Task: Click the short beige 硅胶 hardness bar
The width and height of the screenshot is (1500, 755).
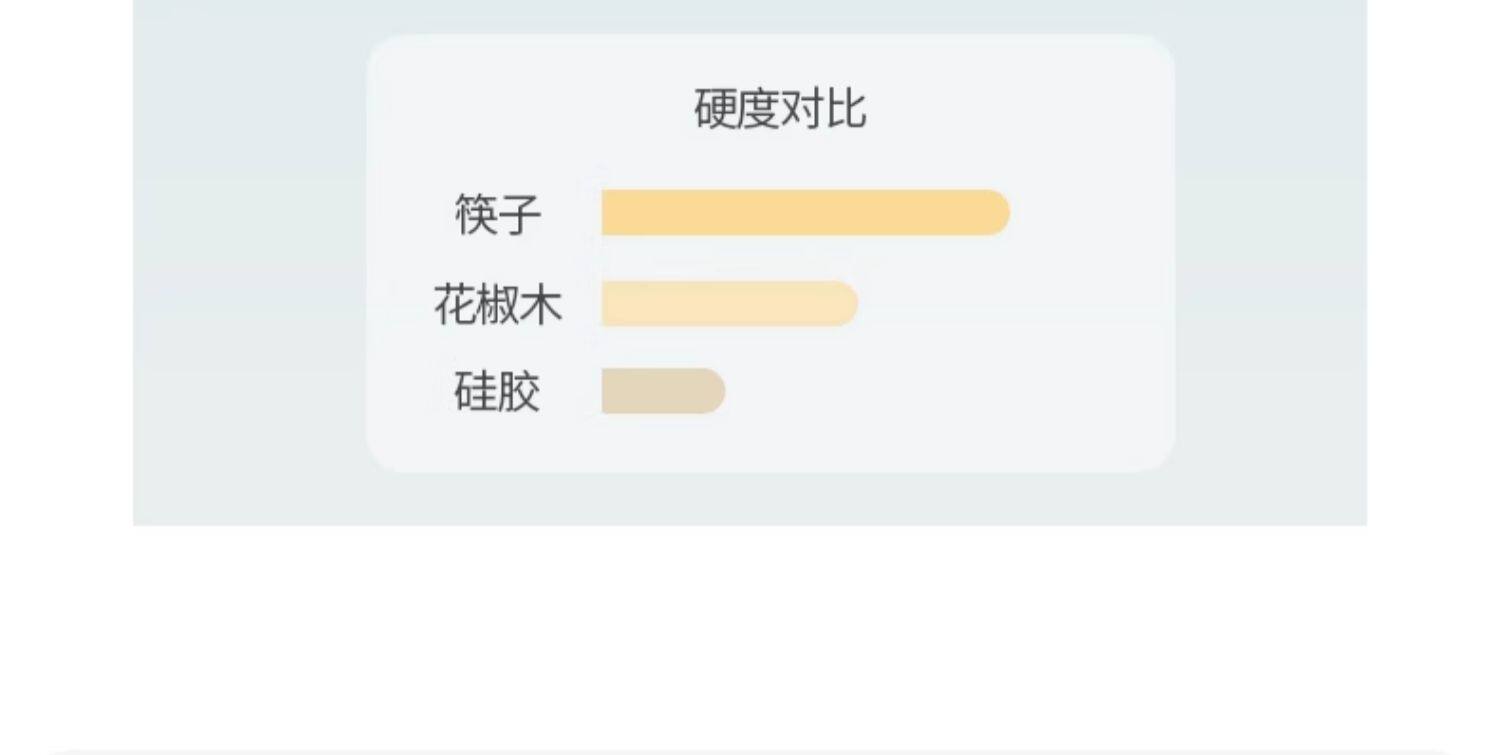Action: coord(660,391)
